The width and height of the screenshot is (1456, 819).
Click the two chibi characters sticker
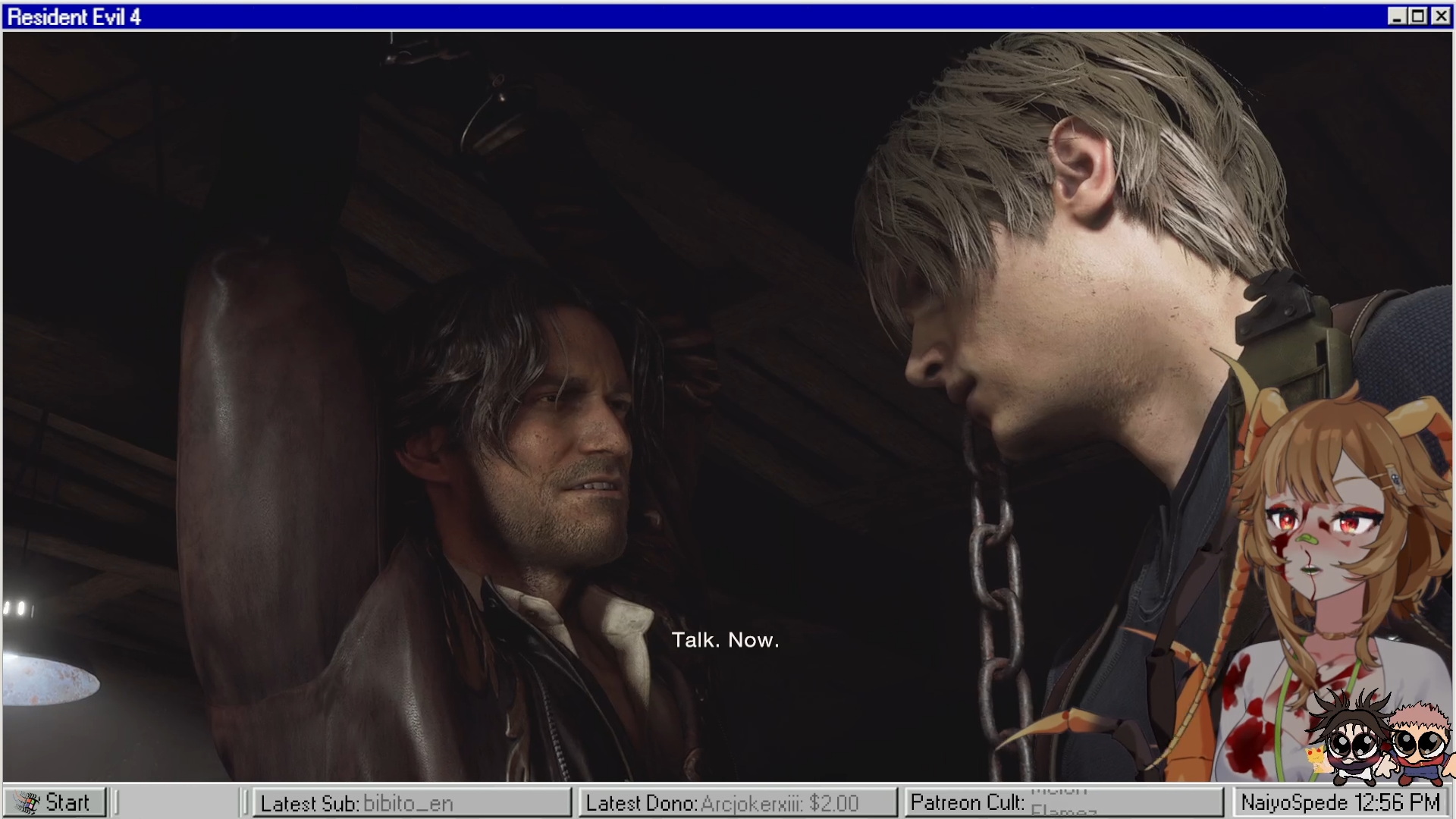click(x=1380, y=739)
